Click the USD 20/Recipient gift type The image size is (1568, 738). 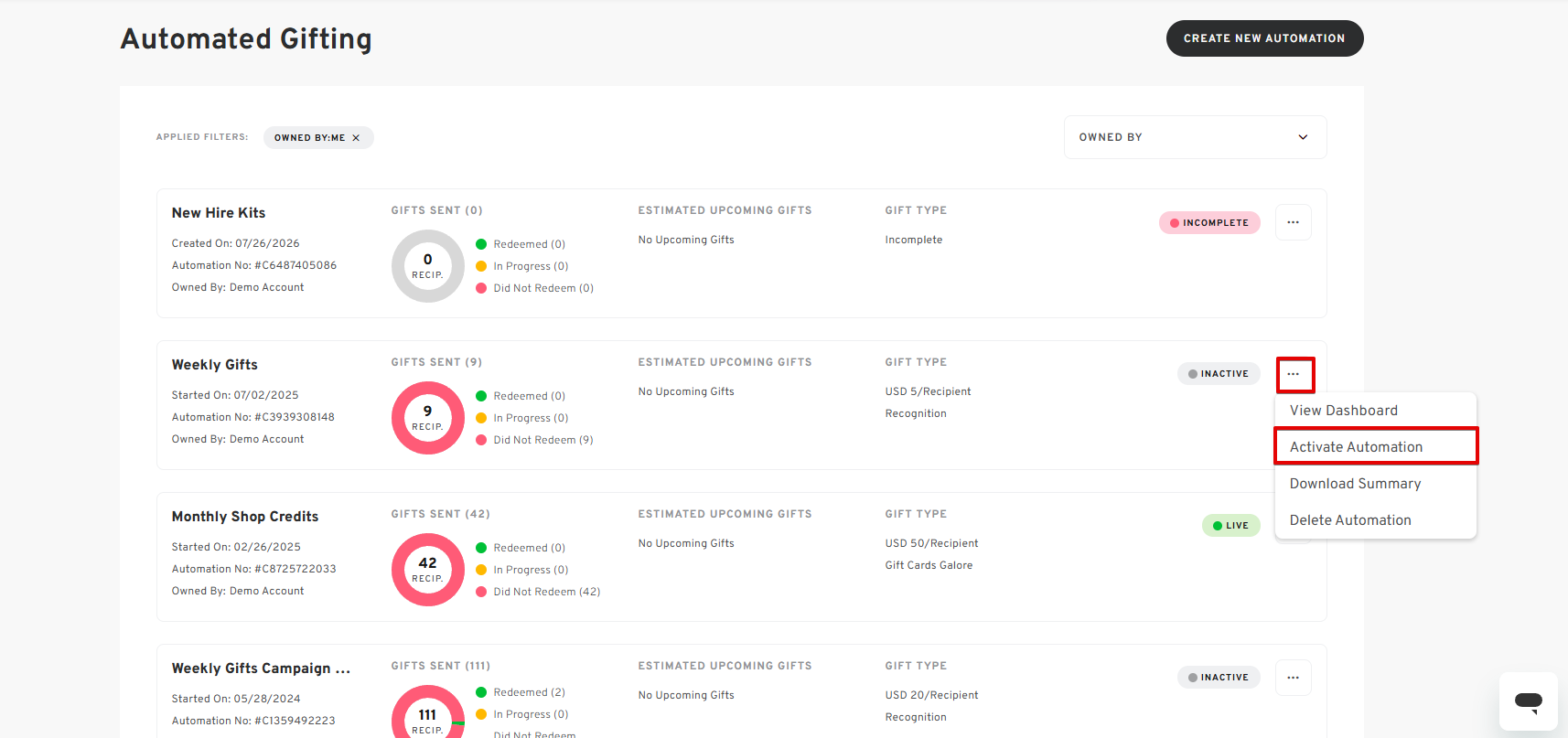931,695
